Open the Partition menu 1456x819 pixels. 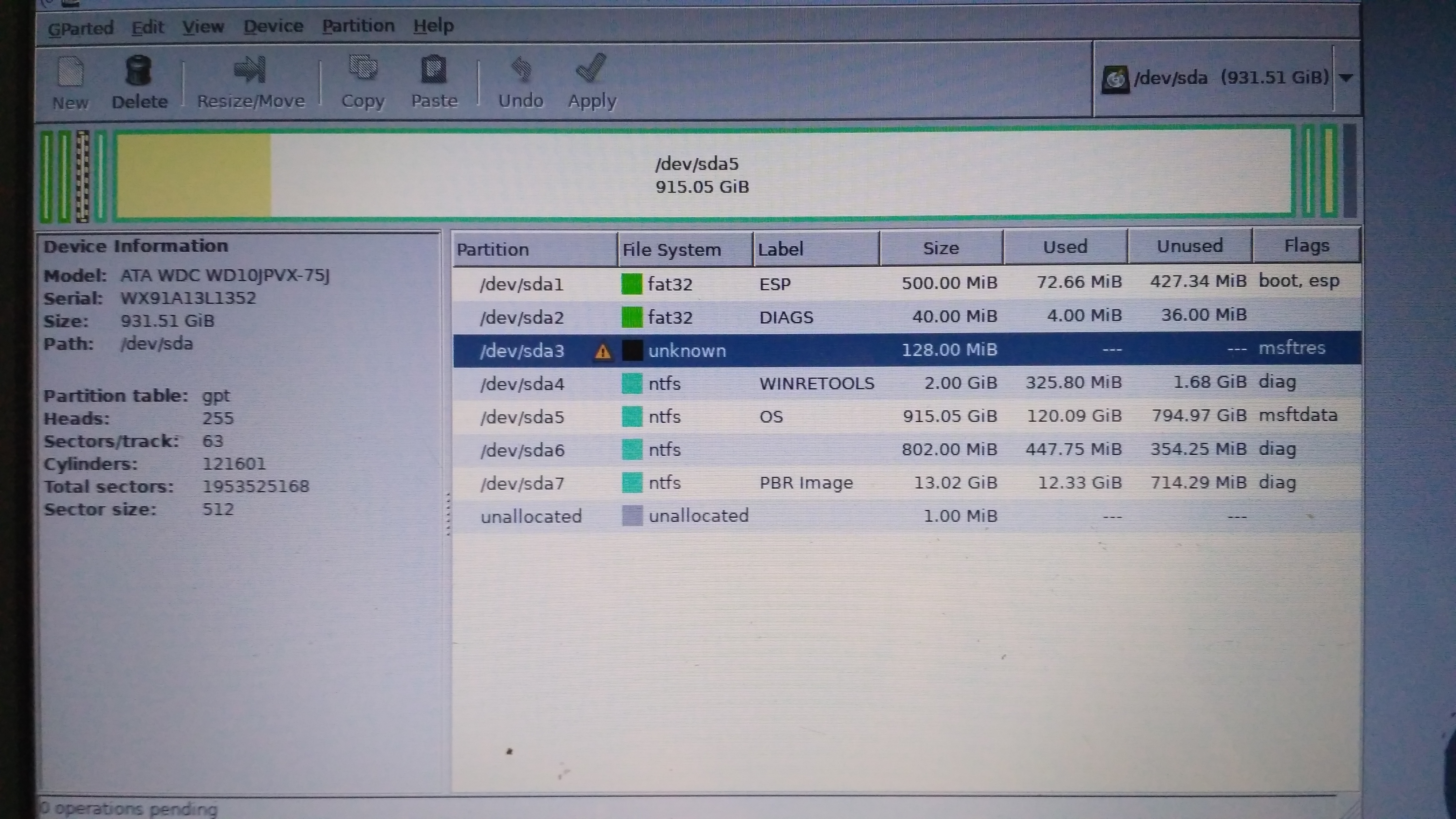[x=358, y=26]
